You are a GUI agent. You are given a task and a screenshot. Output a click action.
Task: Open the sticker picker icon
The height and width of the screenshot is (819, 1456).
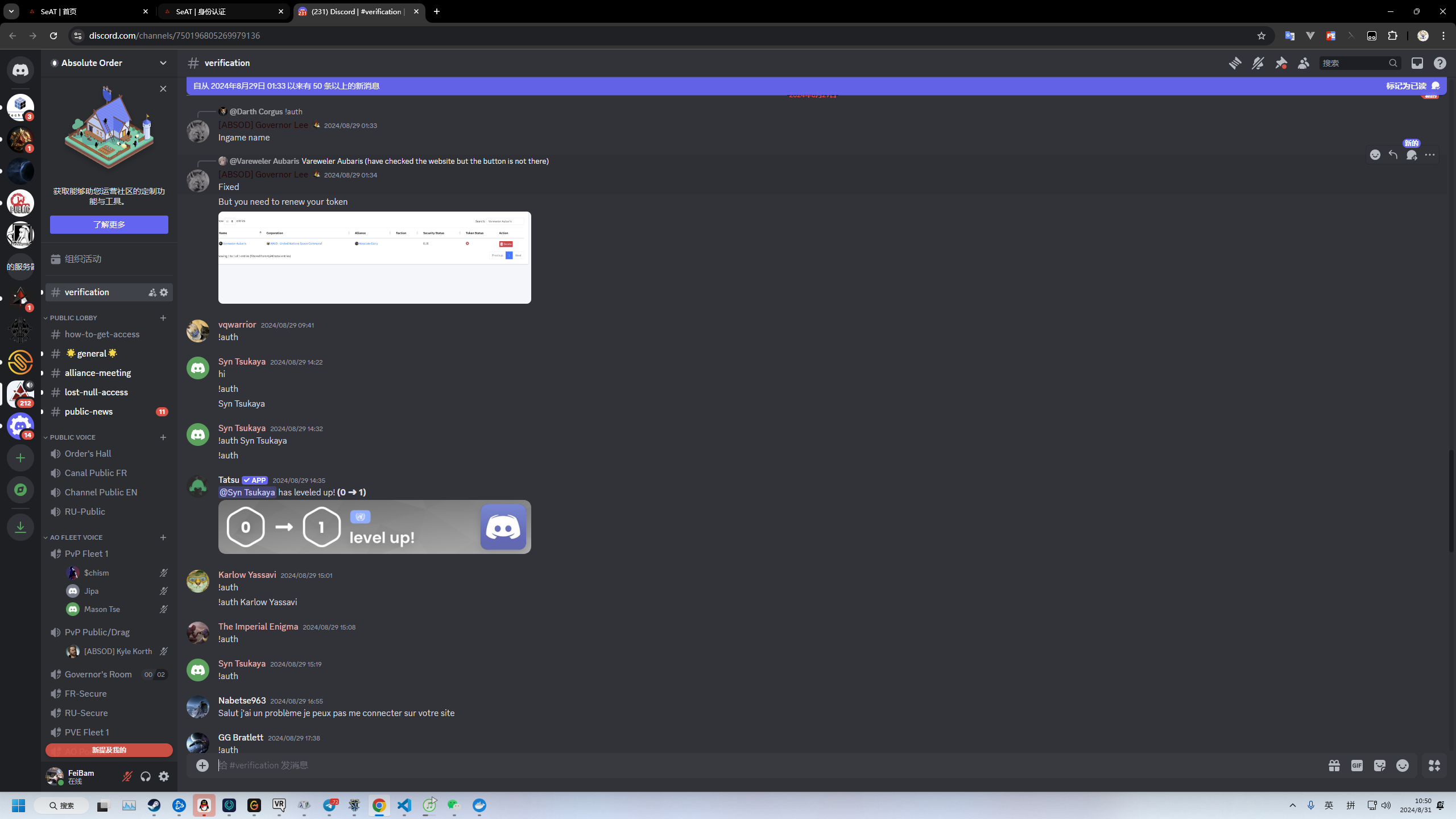tap(1380, 766)
